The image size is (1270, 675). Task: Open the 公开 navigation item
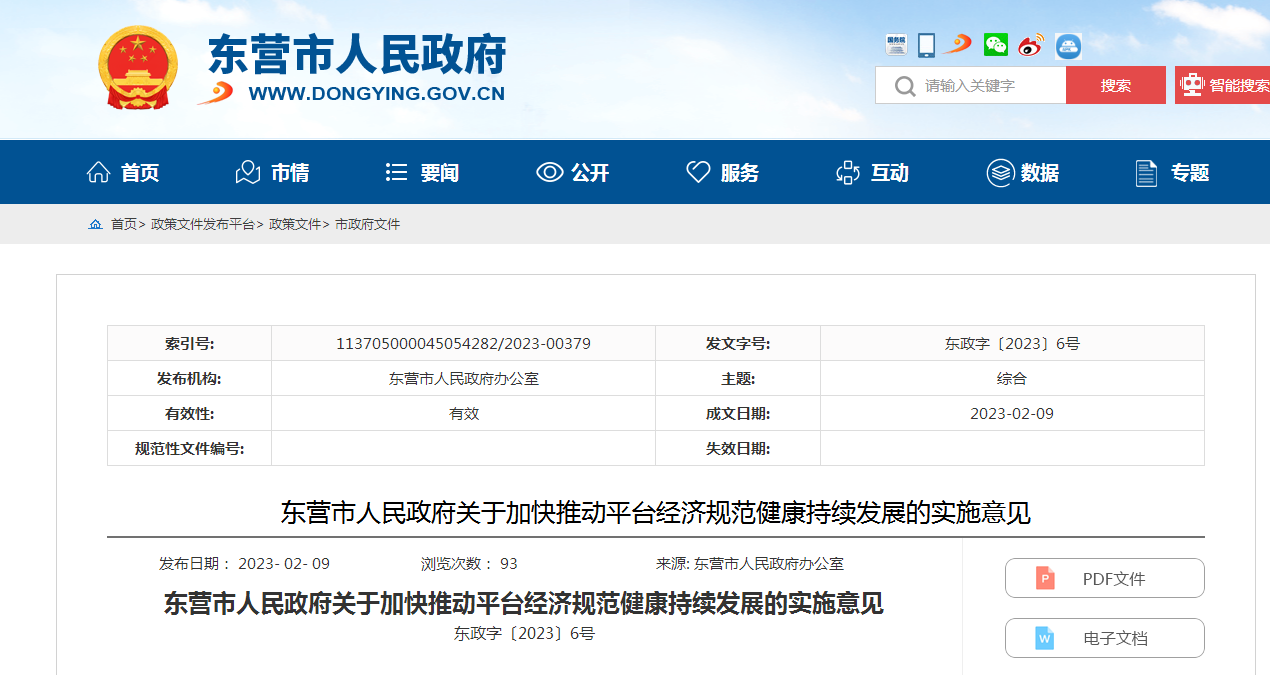(x=573, y=173)
